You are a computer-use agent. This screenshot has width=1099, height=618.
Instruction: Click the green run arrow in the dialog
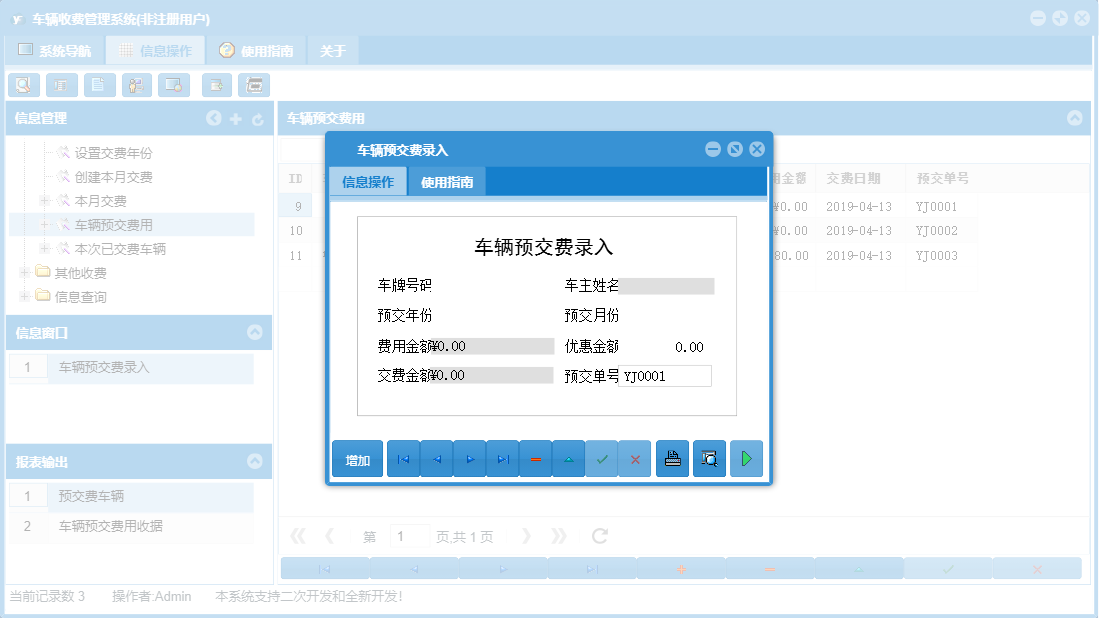746,458
